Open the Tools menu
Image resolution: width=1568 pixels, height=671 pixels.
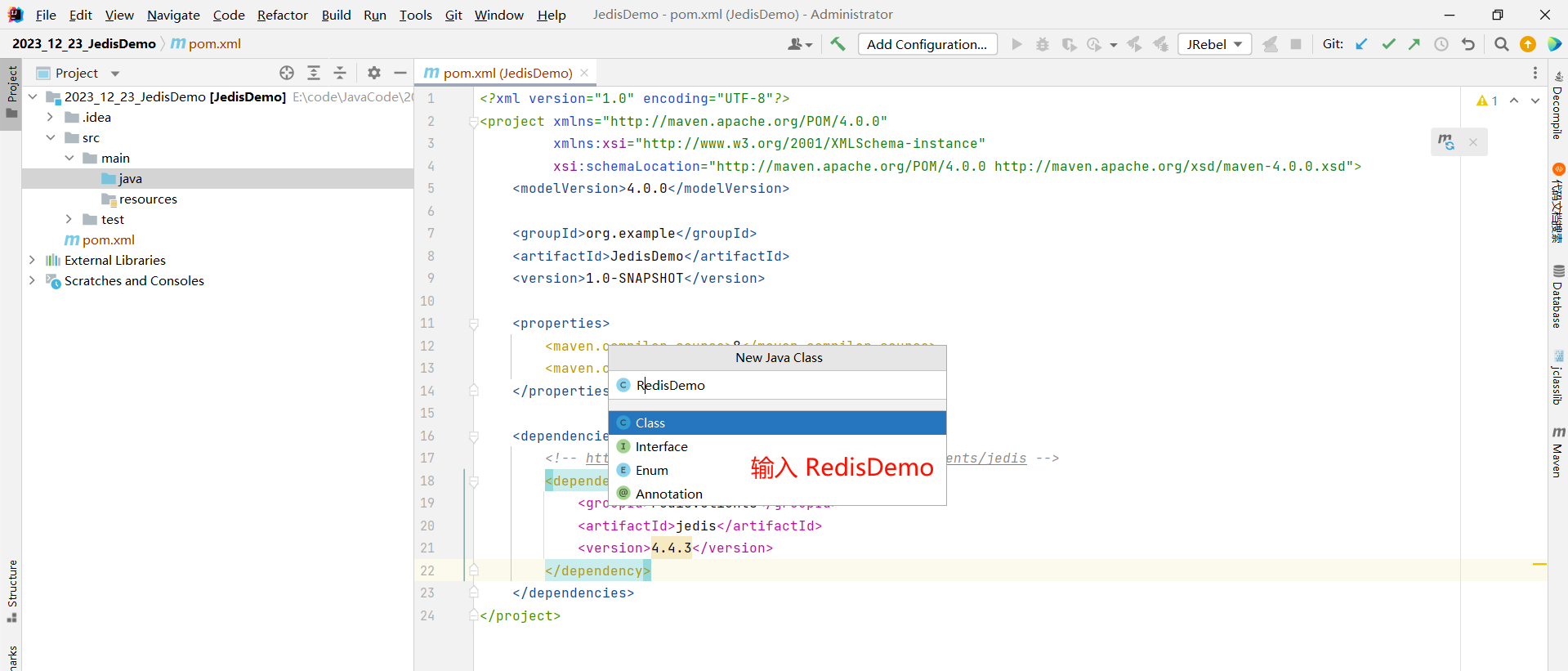click(415, 15)
